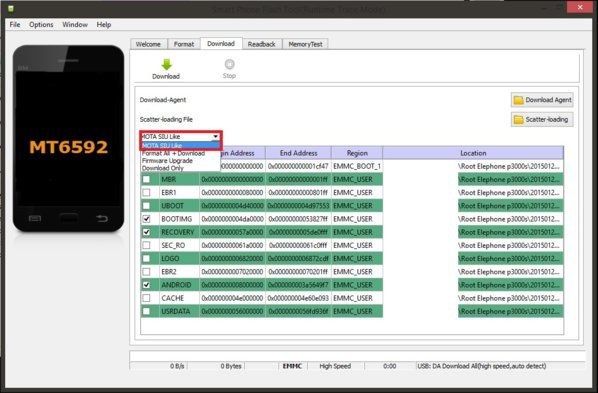
Task: Click the phone's menu key icon
Action: click(x=35, y=219)
